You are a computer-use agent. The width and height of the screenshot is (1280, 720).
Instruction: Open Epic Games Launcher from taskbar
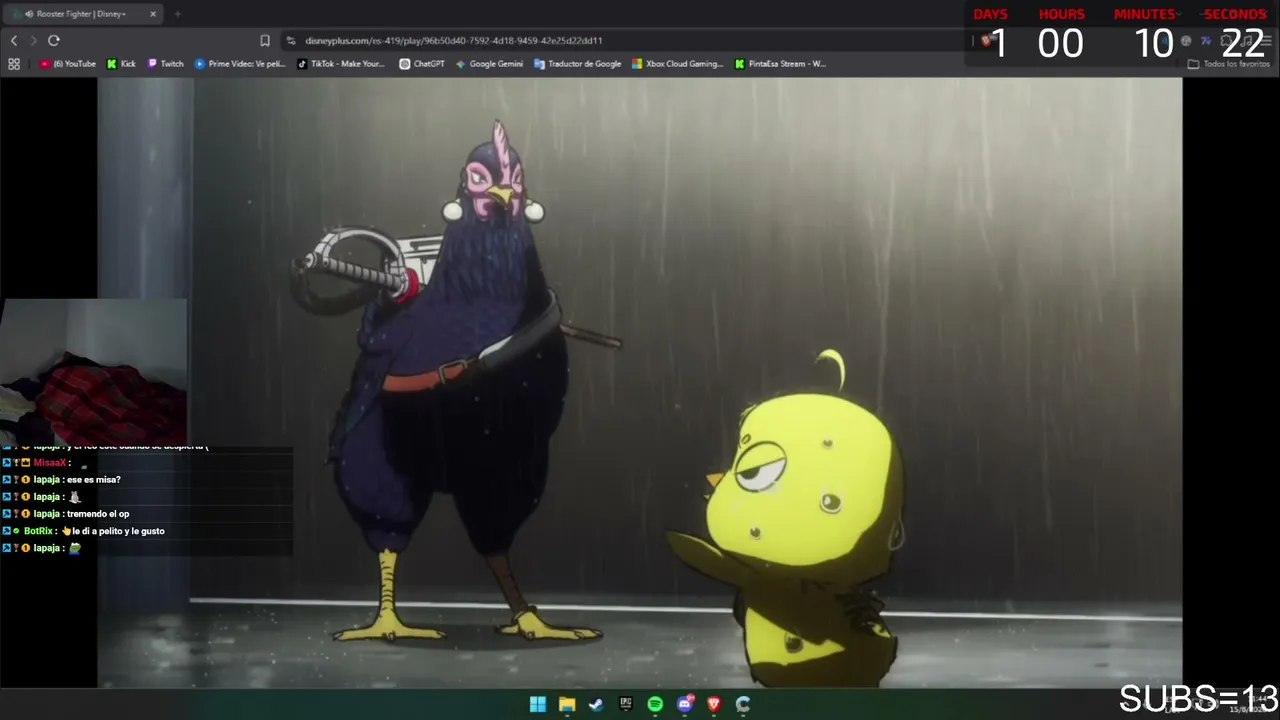(x=626, y=704)
